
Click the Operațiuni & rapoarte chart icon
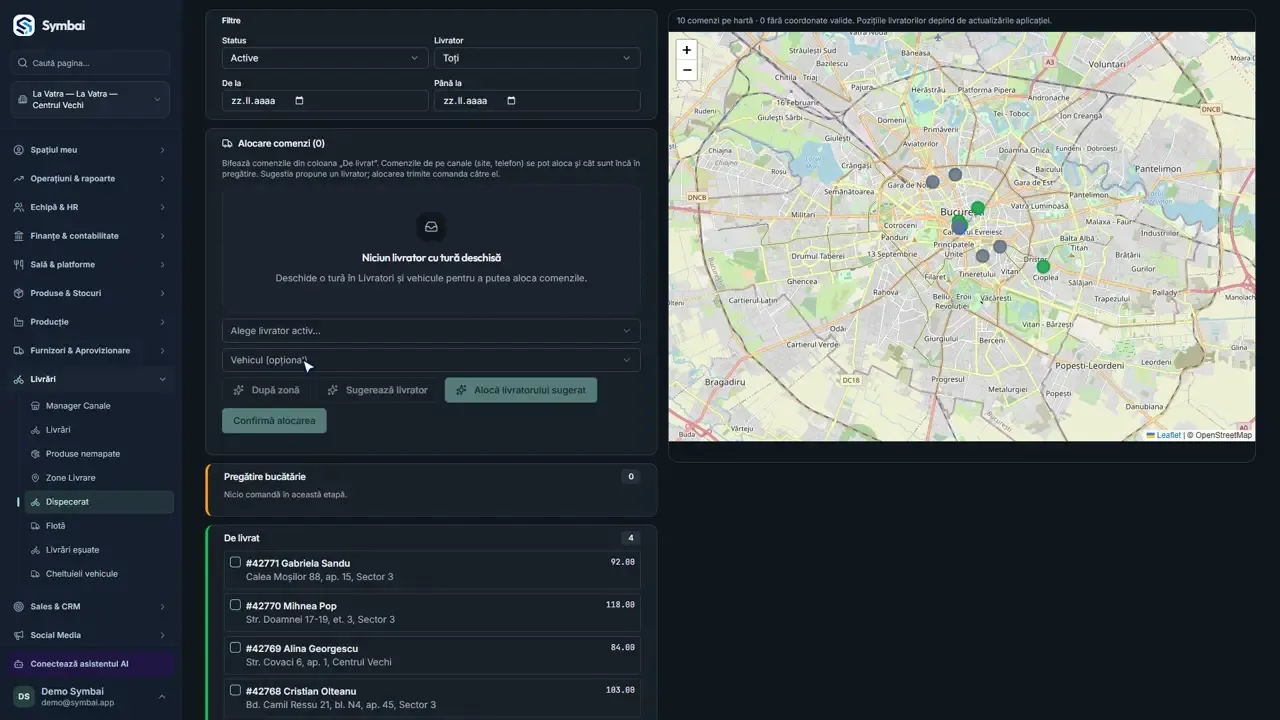[x=19, y=179]
